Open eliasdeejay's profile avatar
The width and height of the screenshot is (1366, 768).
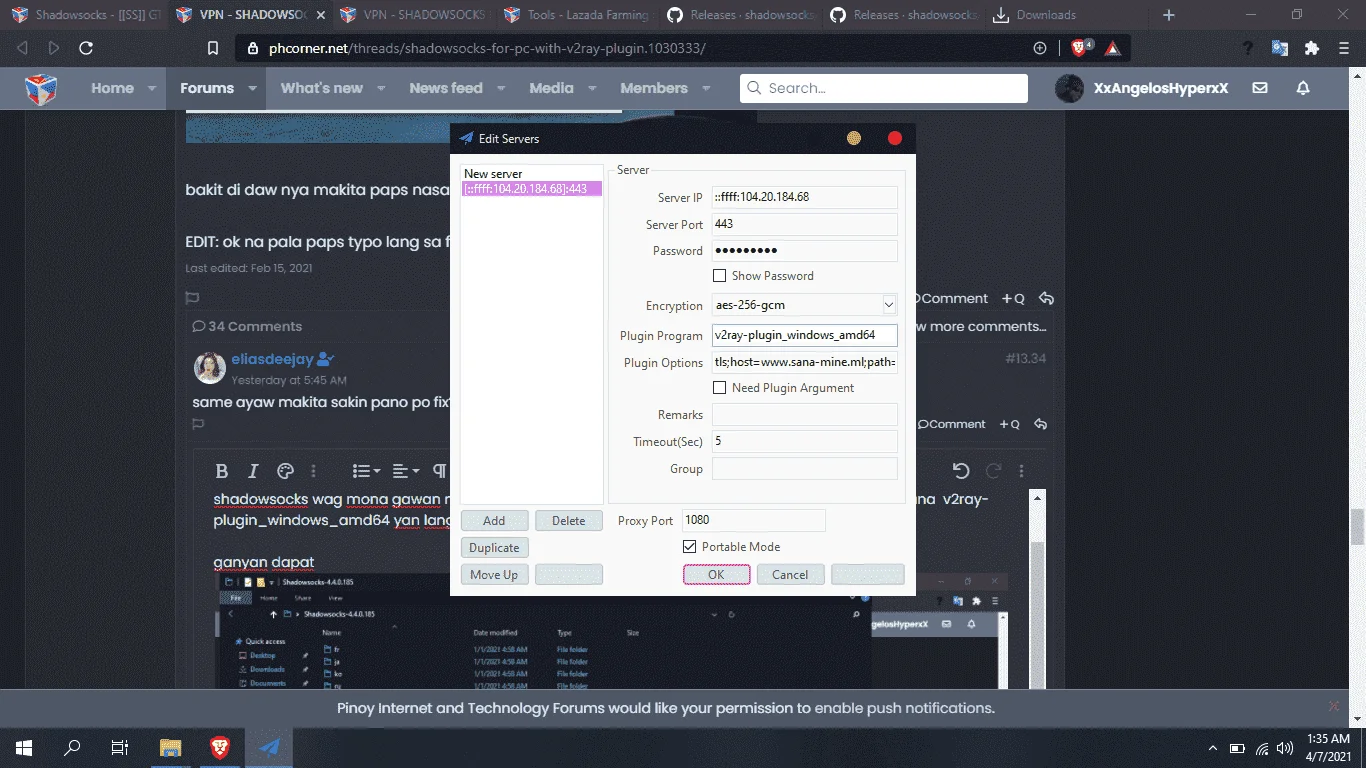point(209,368)
